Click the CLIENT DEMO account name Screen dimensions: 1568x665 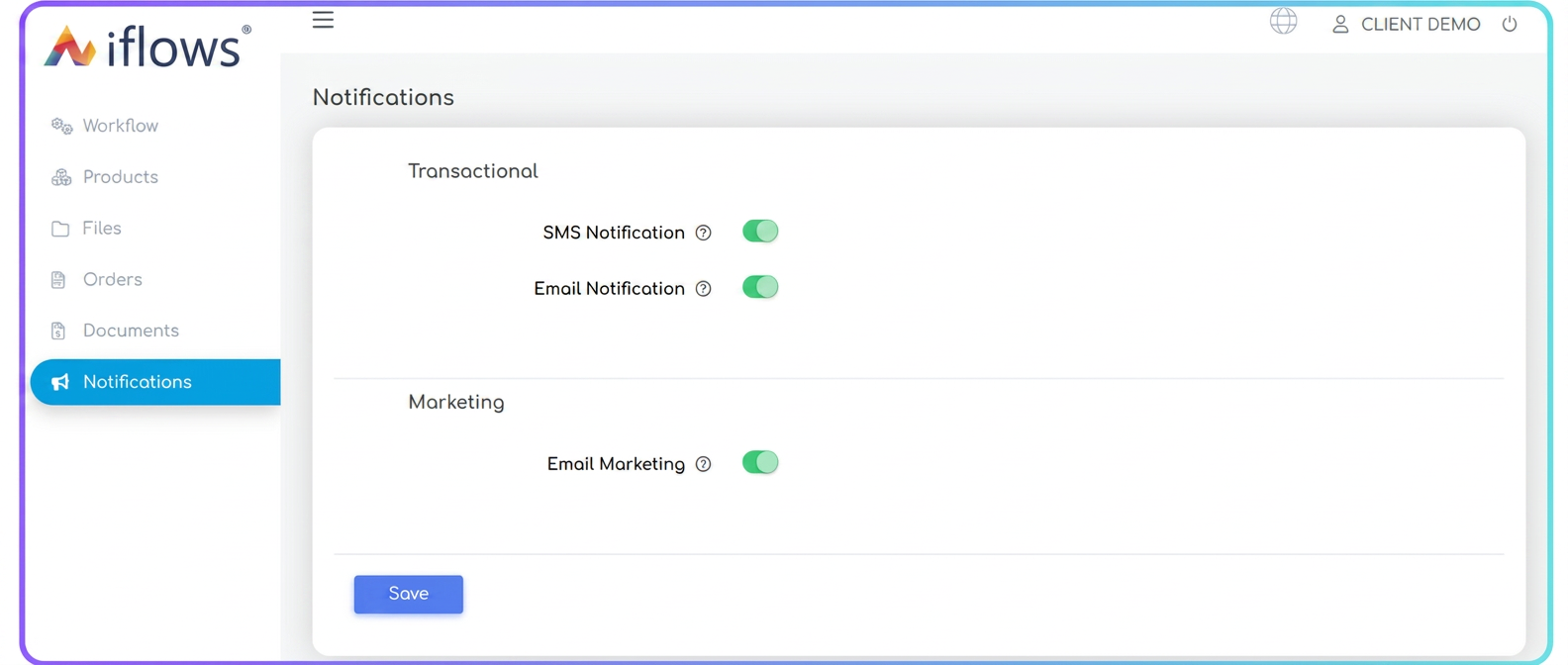tap(1421, 24)
